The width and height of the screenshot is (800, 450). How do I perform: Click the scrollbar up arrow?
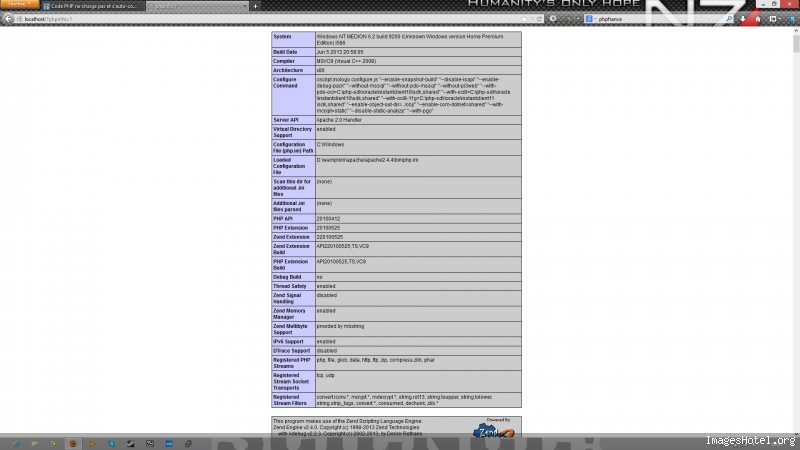(x=796, y=31)
